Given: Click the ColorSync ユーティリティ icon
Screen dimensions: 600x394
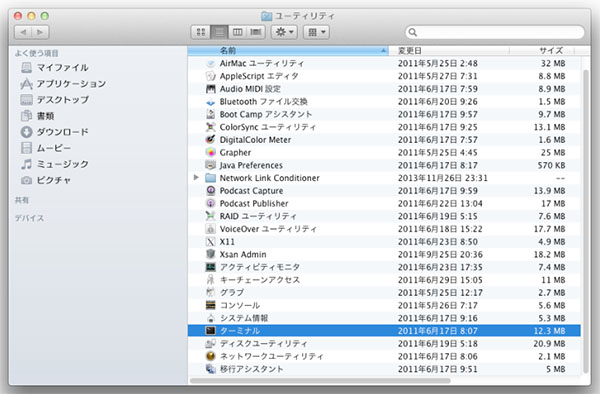Looking at the screenshot, I should click(x=210, y=127).
